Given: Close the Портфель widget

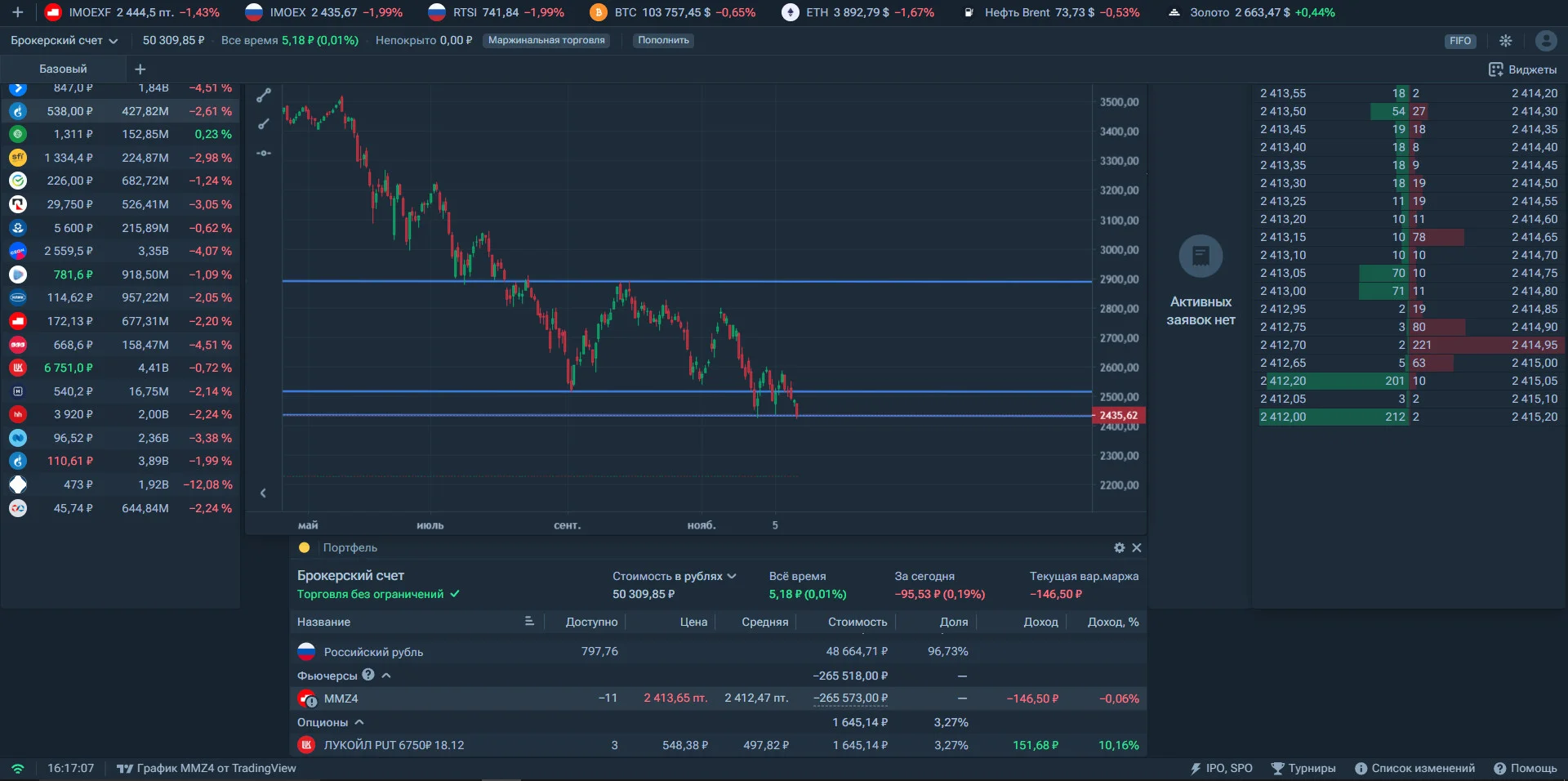Looking at the screenshot, I should [1137, 547].
